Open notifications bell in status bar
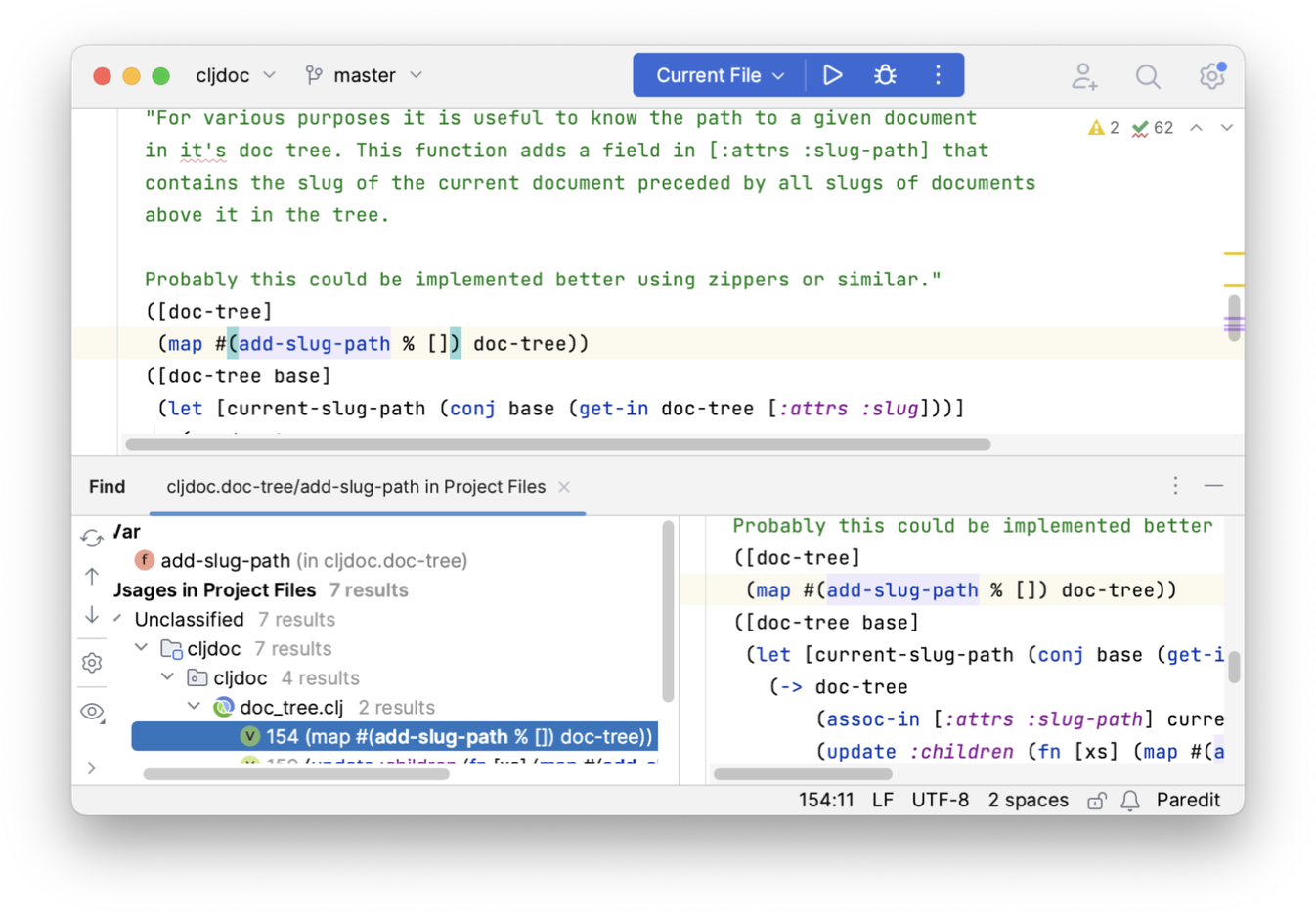The height and width of the screenshot is (914, 1316). click(x=1130, y=801)
